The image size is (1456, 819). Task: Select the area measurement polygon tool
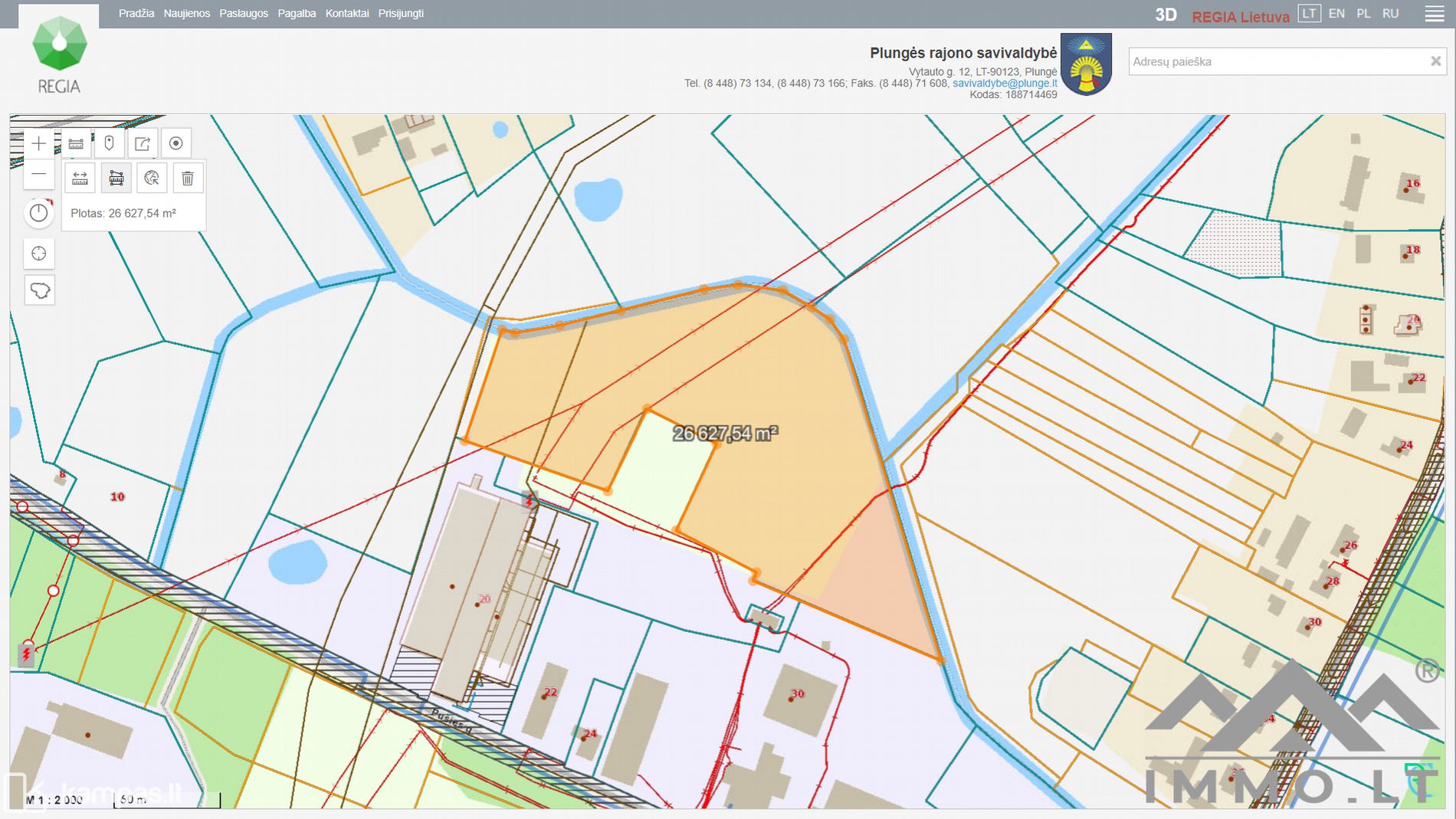click(x=116, y=179)
